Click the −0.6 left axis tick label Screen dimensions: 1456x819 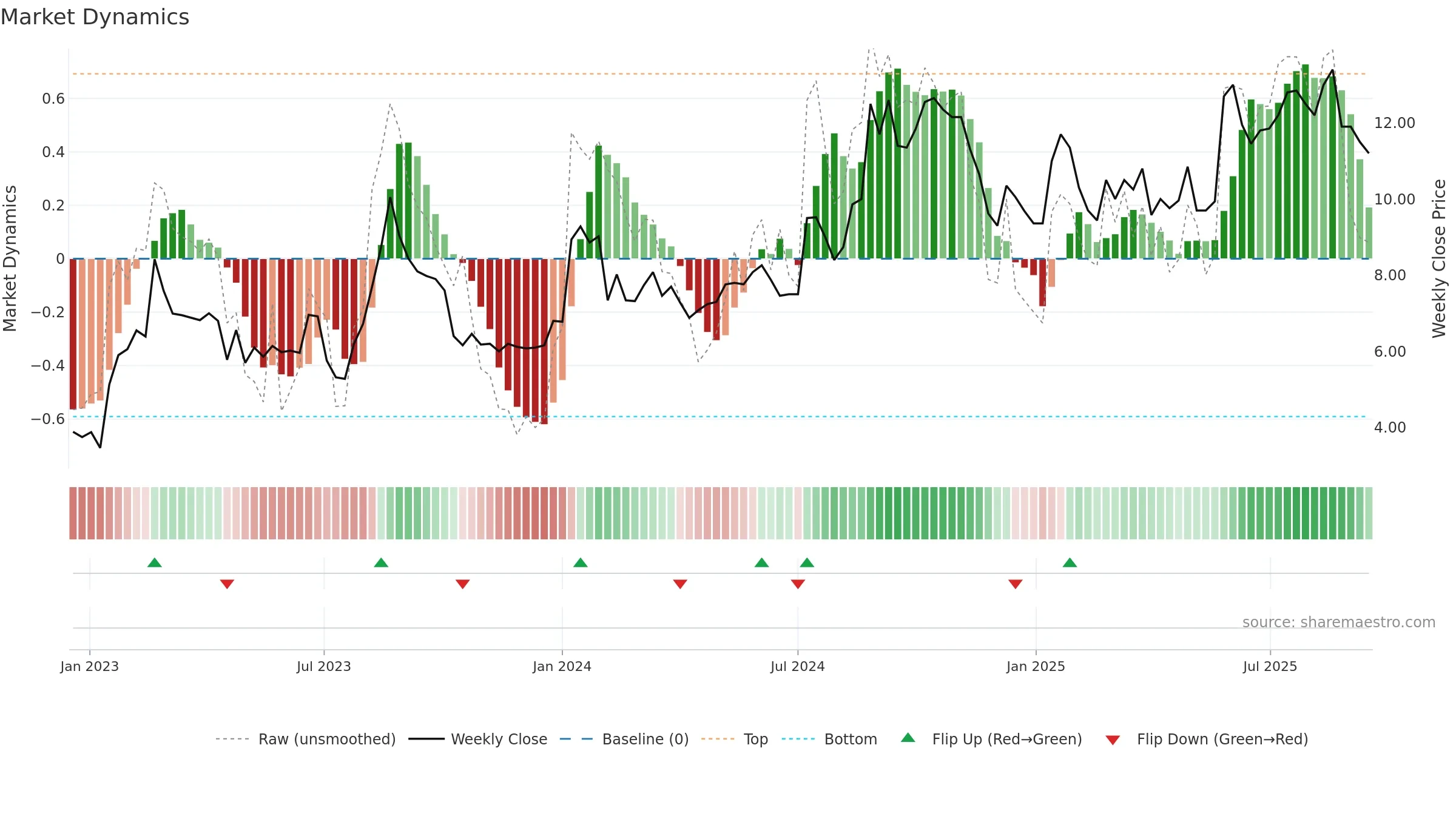(48, 419)
